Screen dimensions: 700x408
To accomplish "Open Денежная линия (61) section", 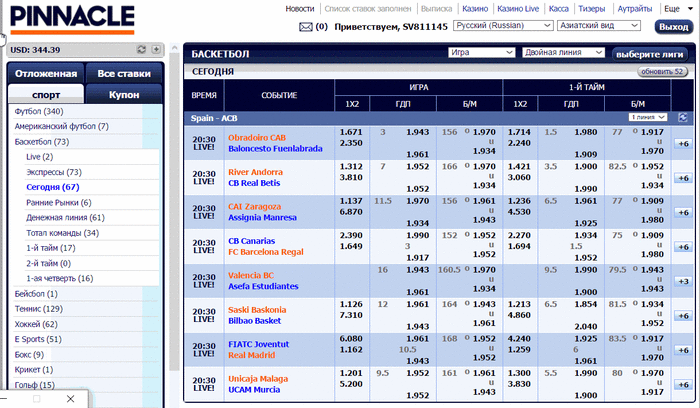I will [x=65, y=217].
